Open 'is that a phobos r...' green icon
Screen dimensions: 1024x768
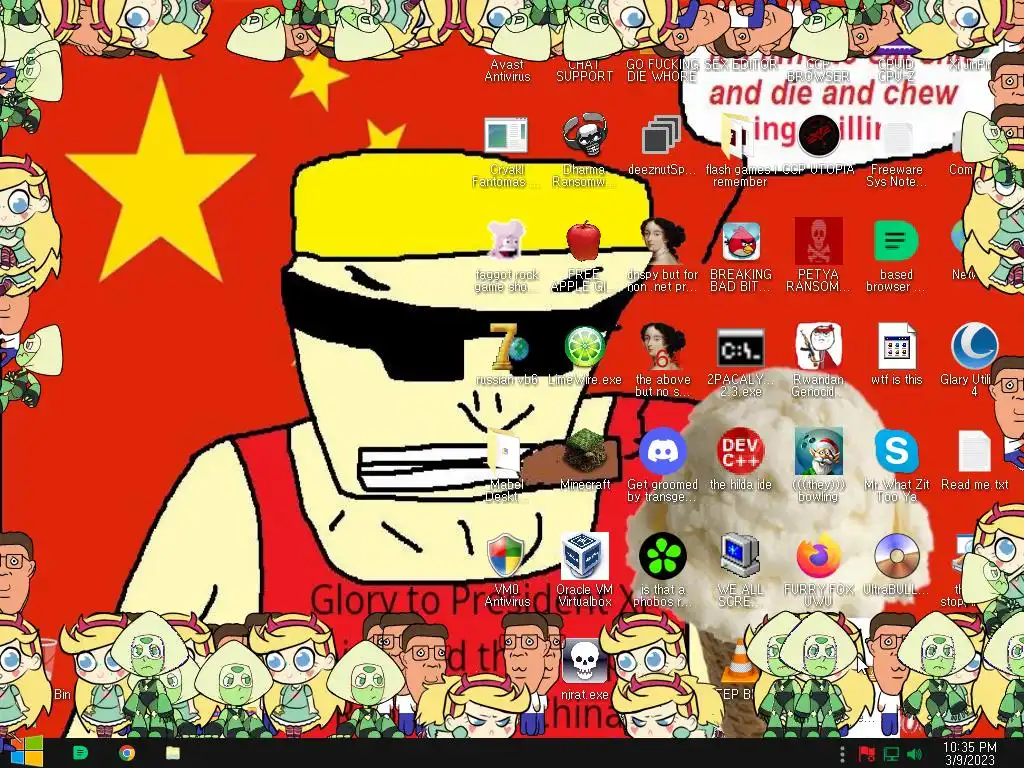(662, 556)
